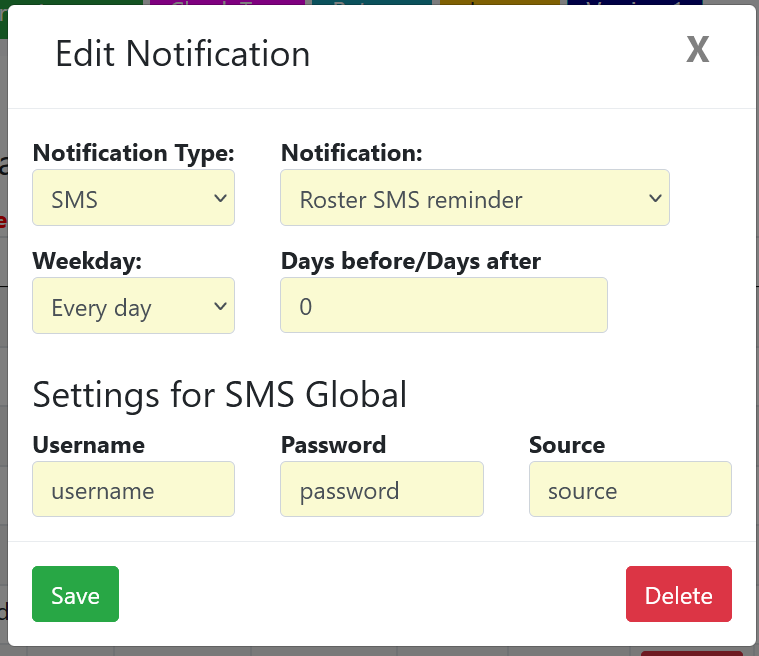Click the Days before/Days after input field
This screenshot has height=656, width=759.
444,306
